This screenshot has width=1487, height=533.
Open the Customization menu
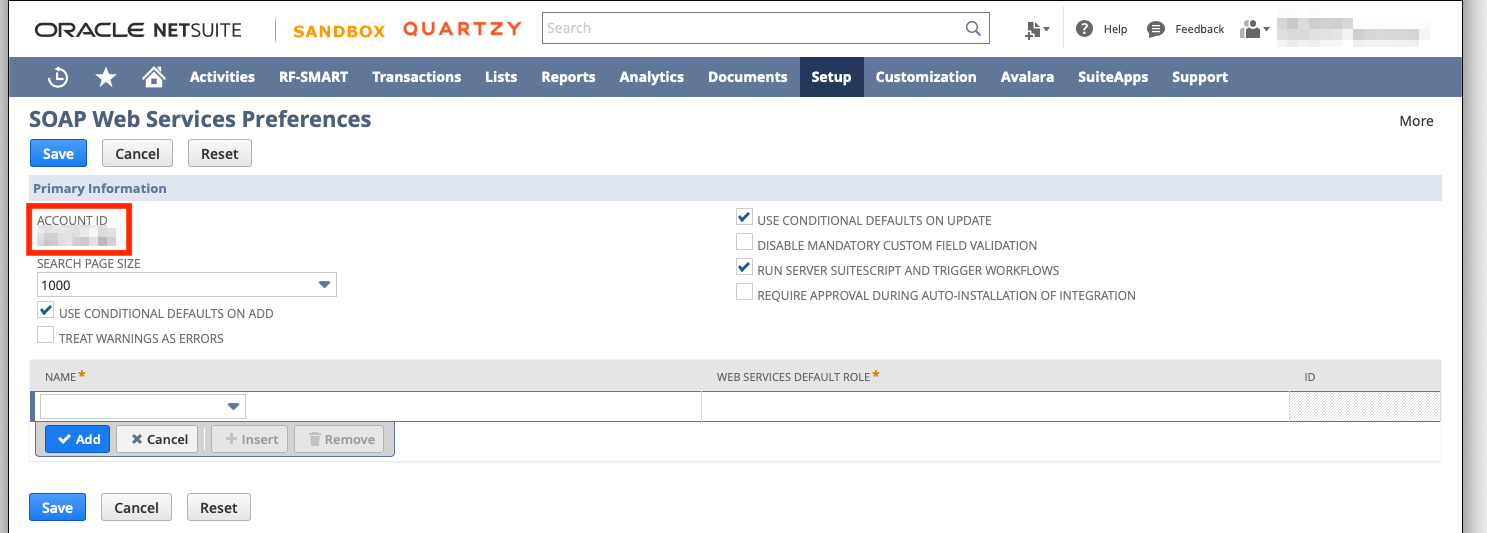[926, 77]
